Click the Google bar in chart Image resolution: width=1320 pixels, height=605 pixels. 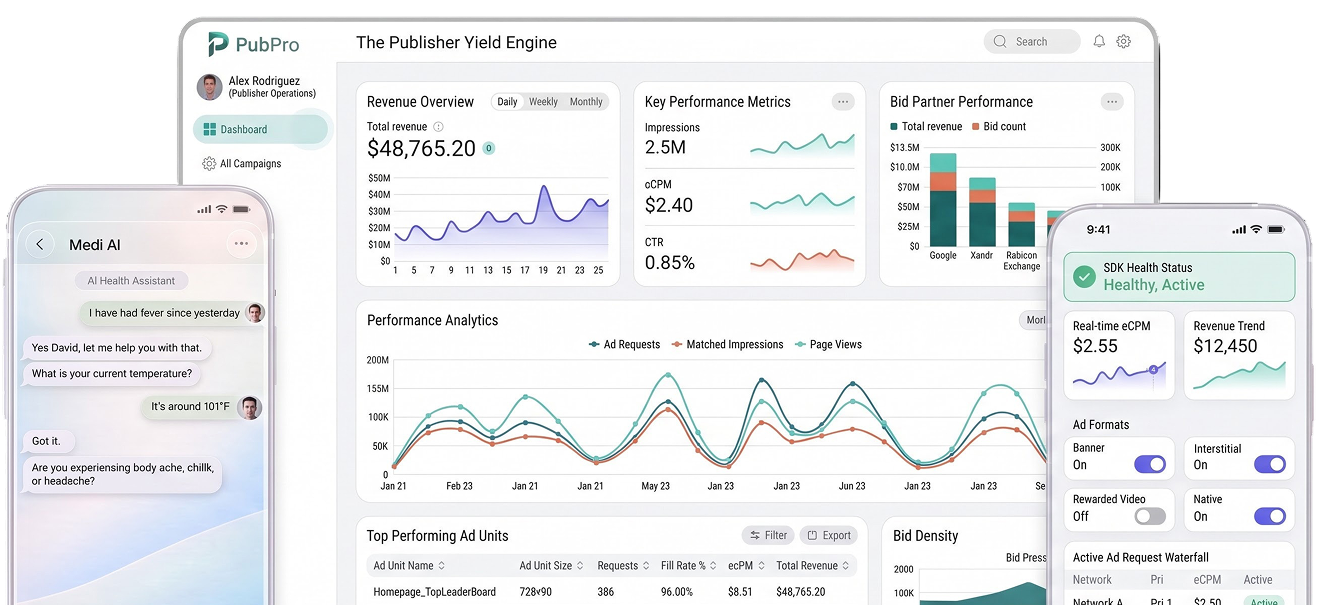point(943,199)
